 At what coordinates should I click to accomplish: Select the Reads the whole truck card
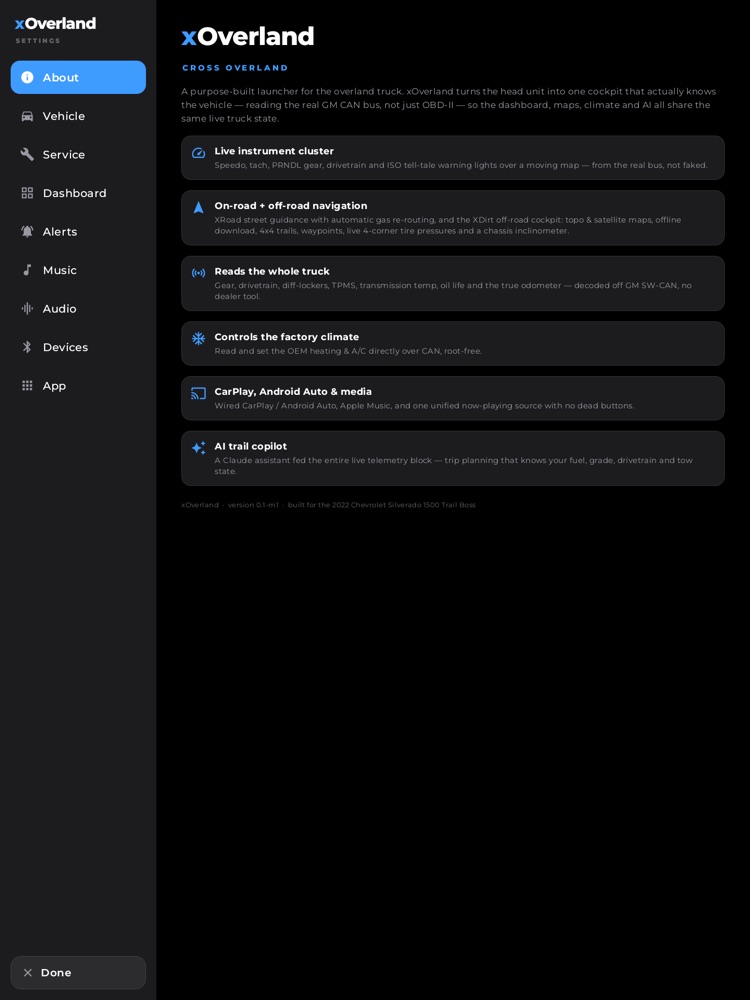pos(453,283)
